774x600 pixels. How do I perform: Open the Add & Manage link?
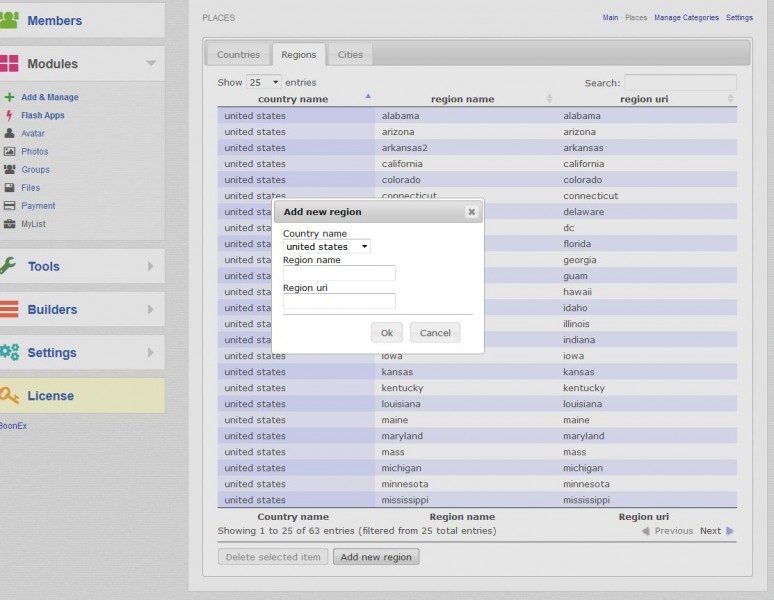50,97
